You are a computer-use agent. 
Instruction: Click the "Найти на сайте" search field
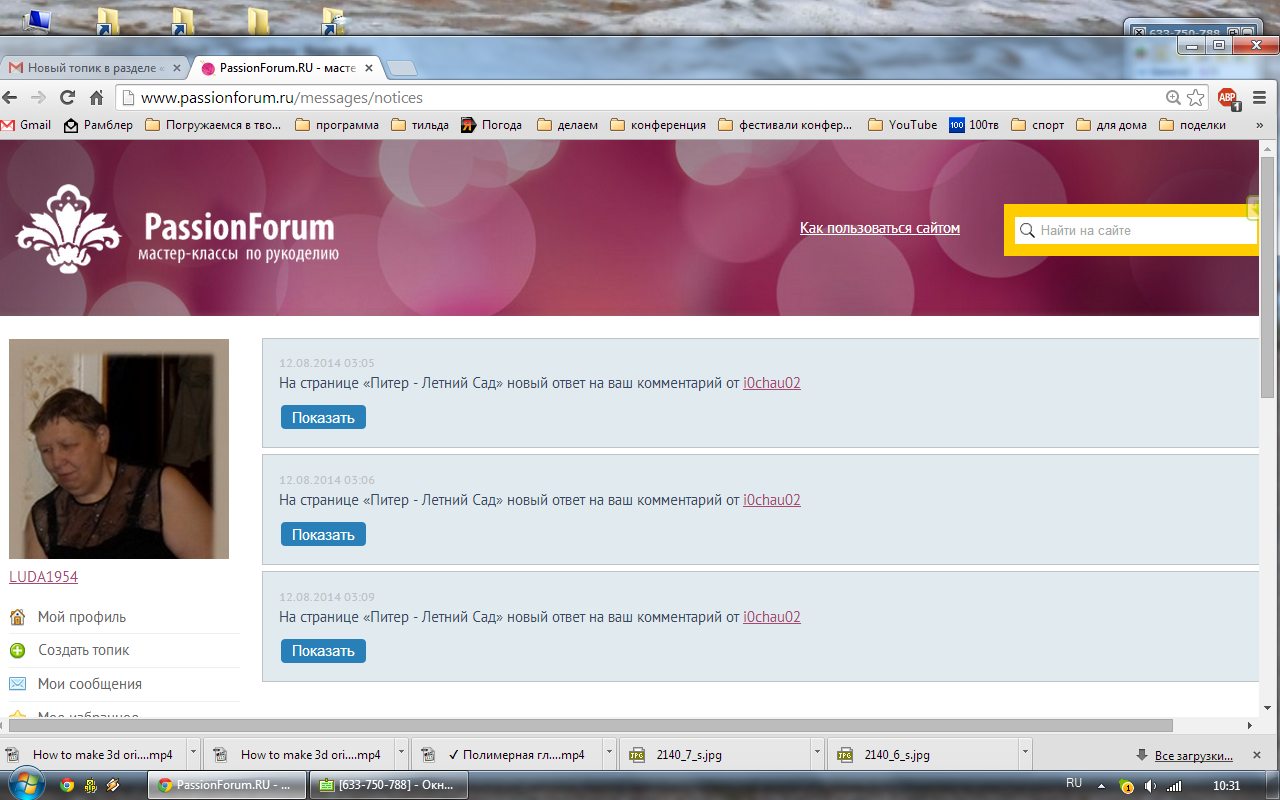[x=1136, y=230]
